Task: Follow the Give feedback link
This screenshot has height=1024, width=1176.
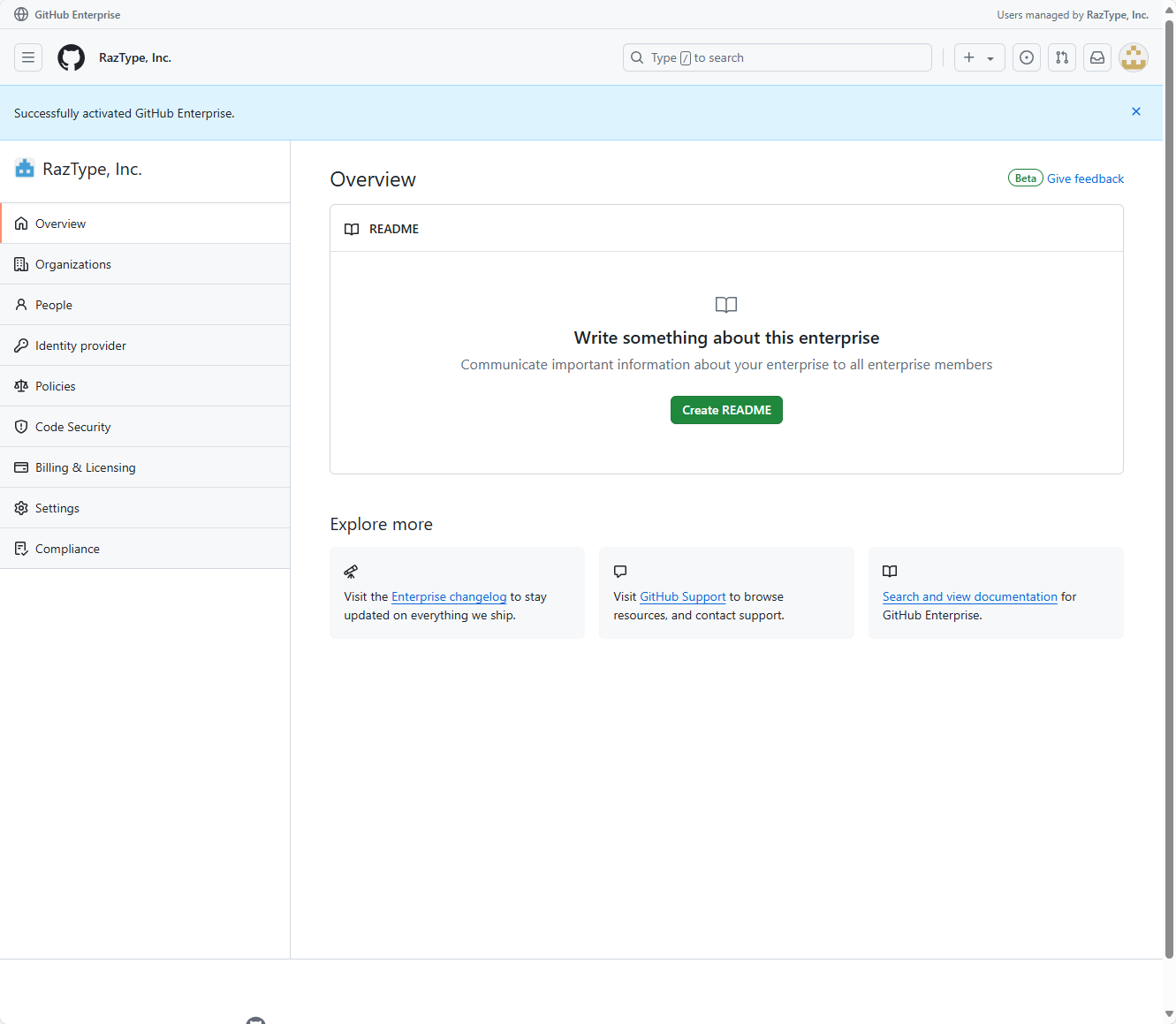Action: click(1085, 178)
